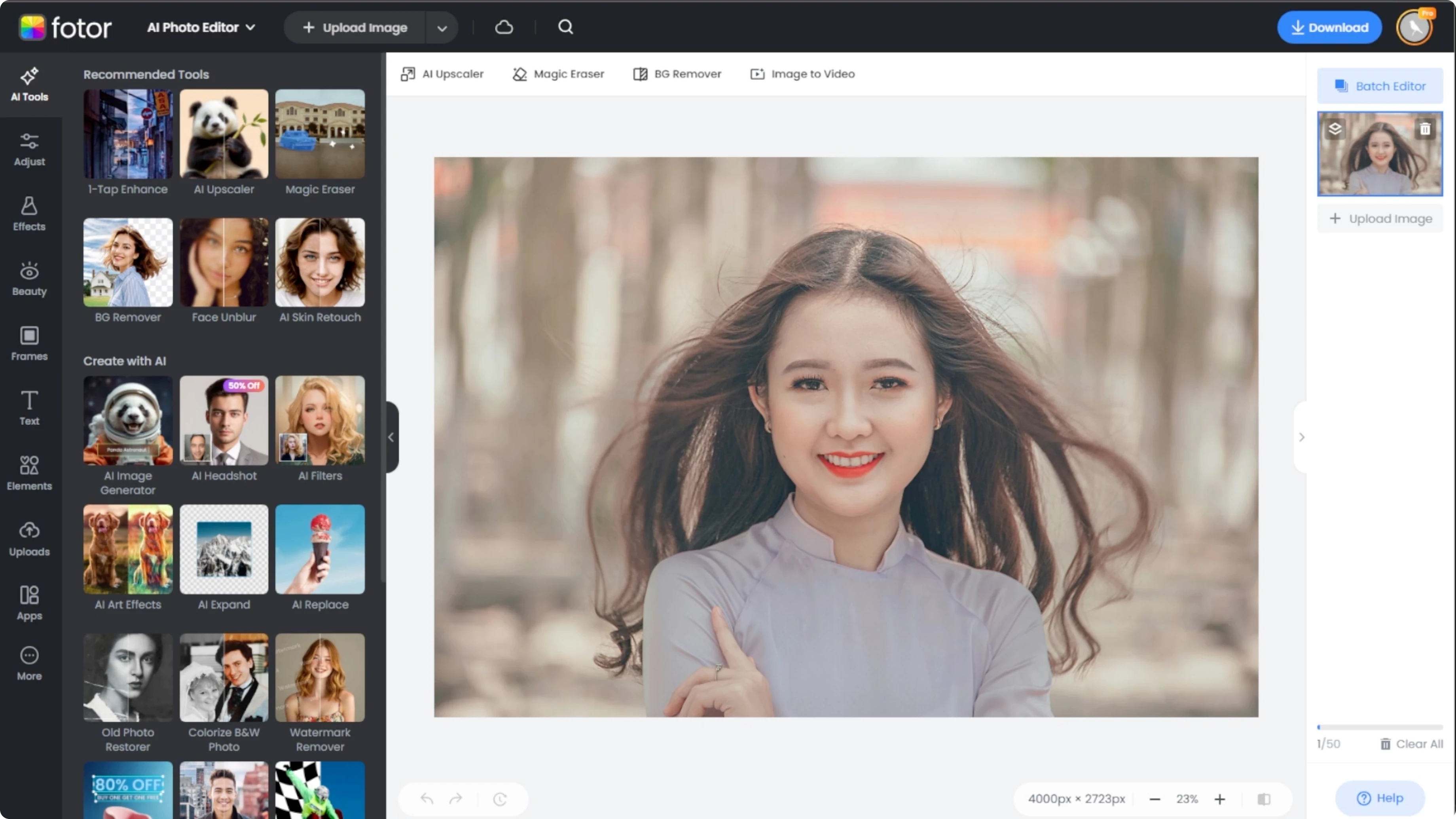Click Upload Image in the right panel

(1380, 219)
